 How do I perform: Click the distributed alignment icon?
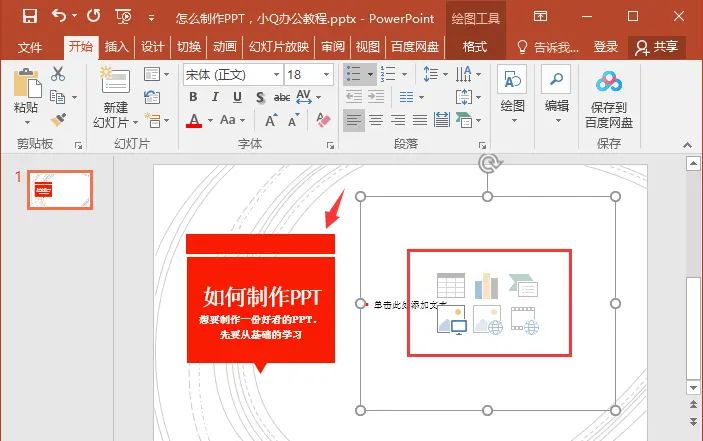(x=442, y=120)
